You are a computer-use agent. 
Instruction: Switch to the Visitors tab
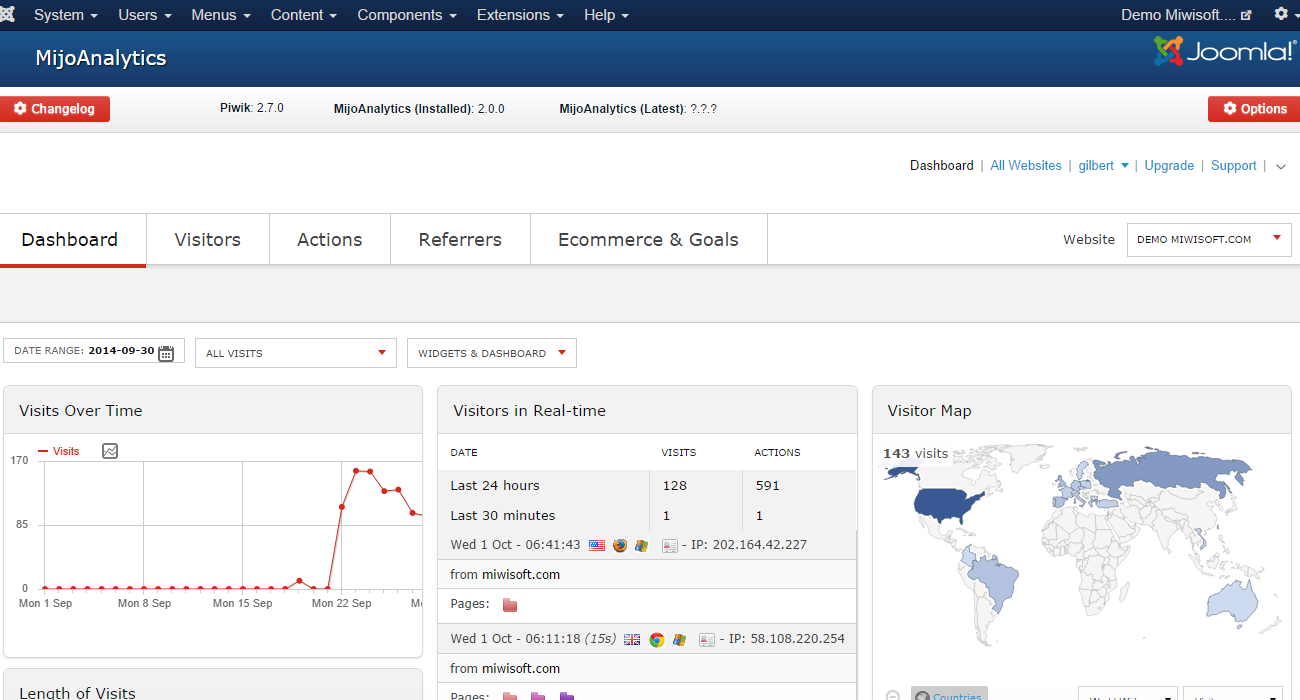208,240
